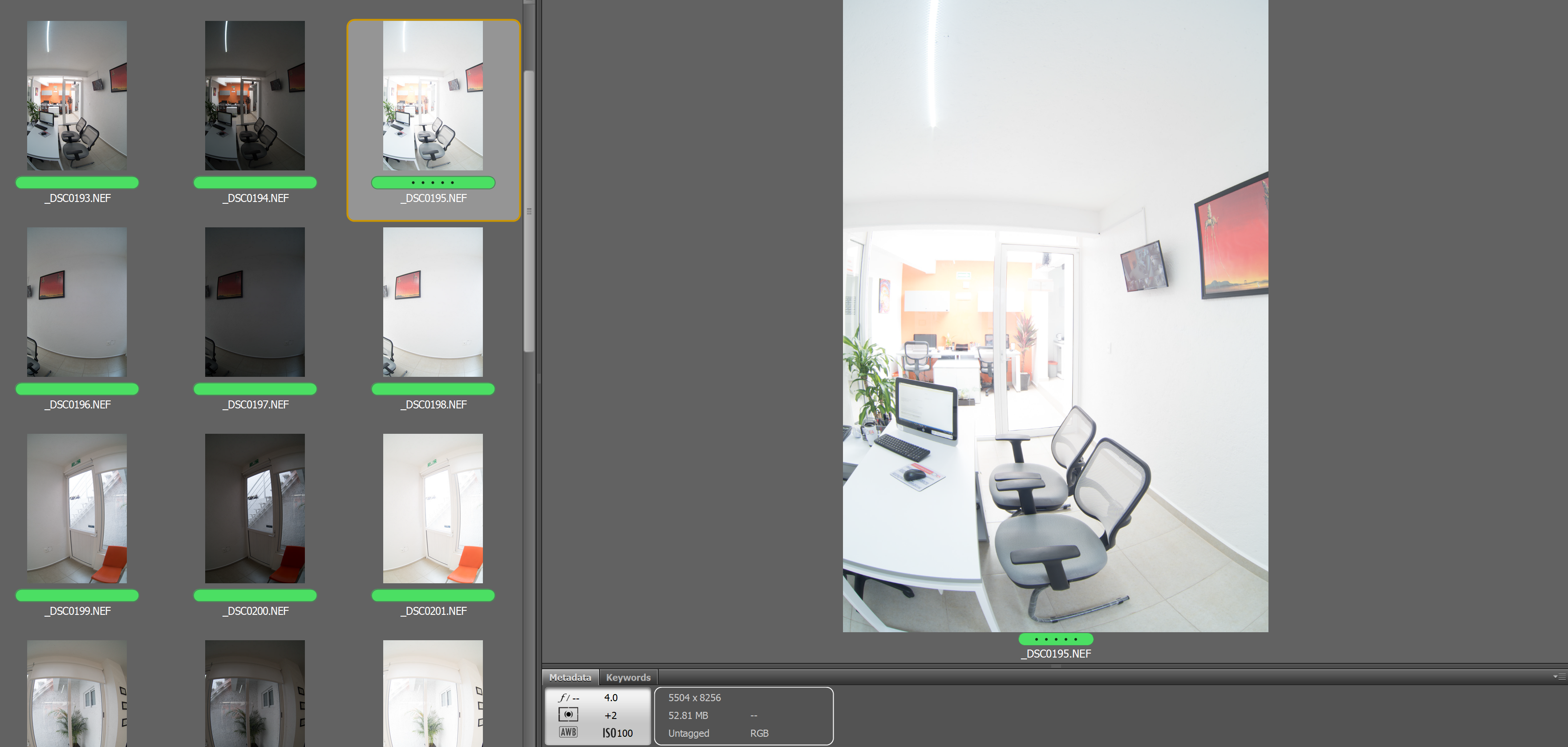The width and height of the screenshot is (1568, 747).
Task: Click the aperture f/ icon in metadata placard
Action: coord(568,698)
